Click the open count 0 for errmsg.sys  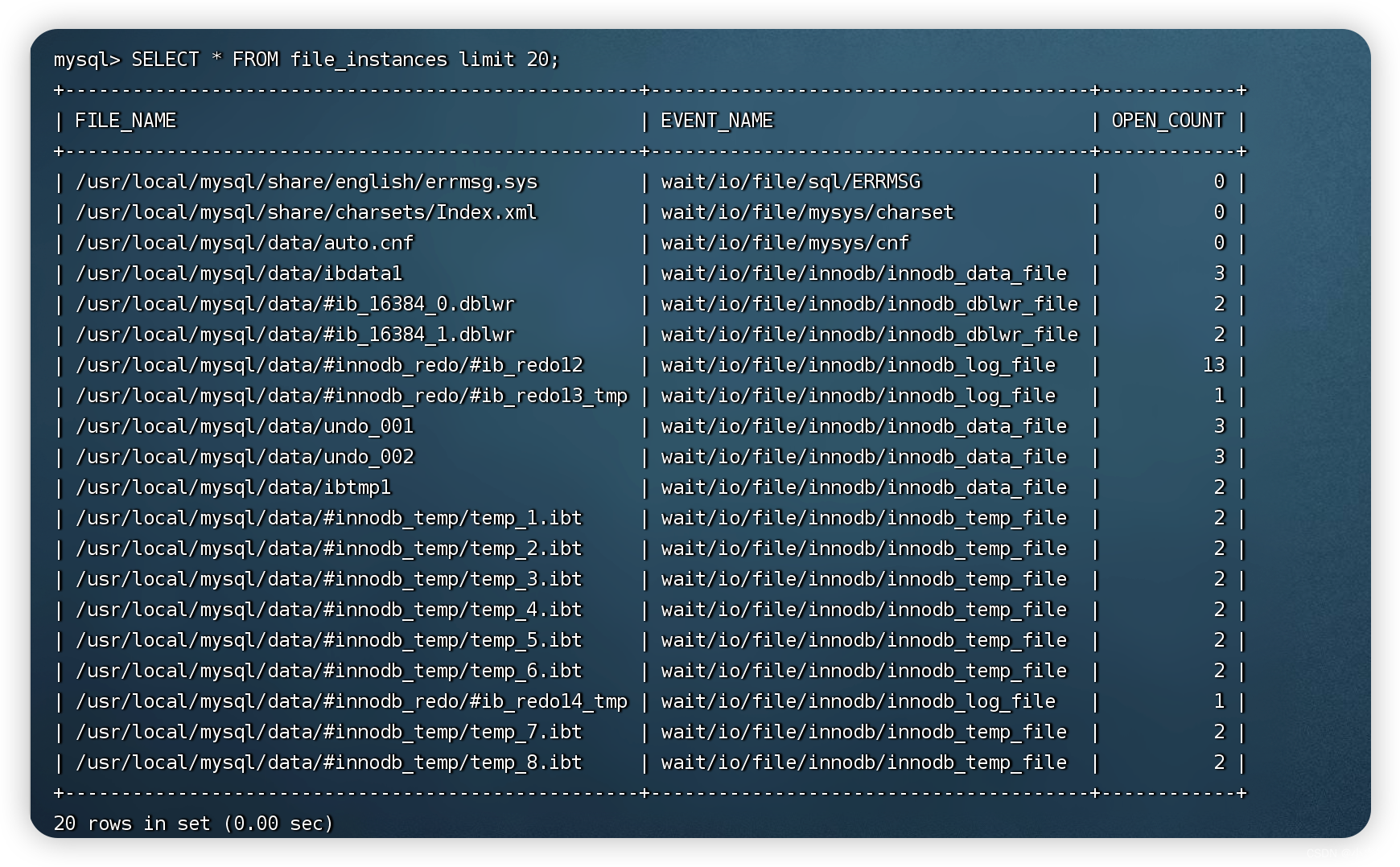[x=1220, y=182]
